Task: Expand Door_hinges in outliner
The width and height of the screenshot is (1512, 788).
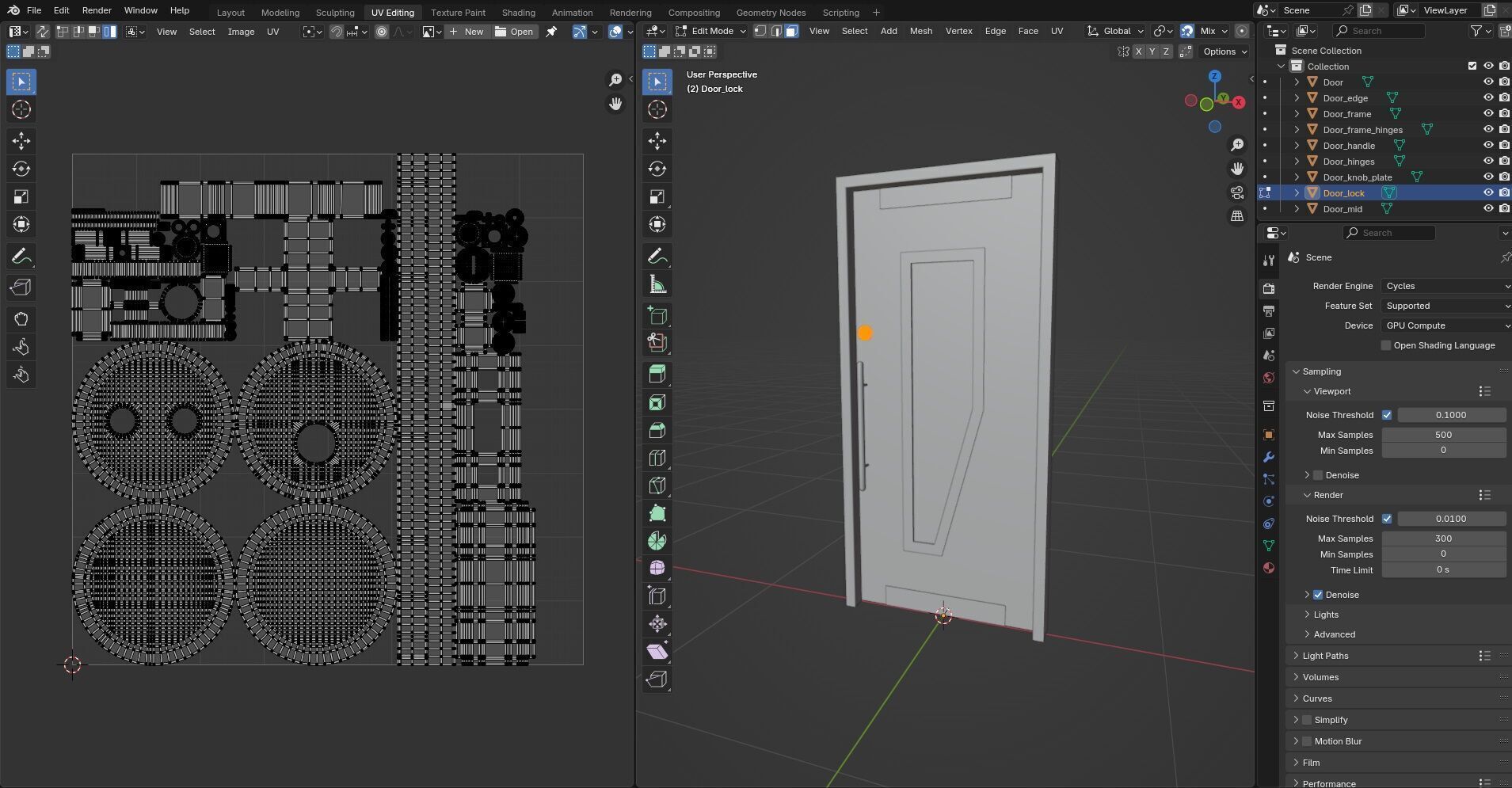Action: [x=1297, y=162]
